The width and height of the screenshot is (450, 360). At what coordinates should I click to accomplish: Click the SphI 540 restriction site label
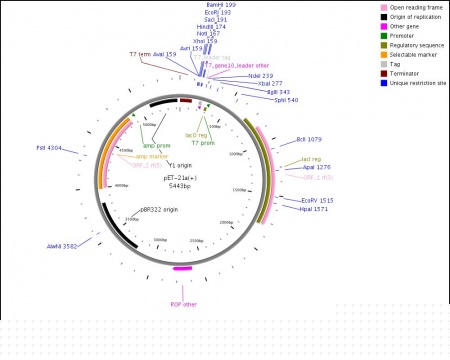click(x=286, y=100)
